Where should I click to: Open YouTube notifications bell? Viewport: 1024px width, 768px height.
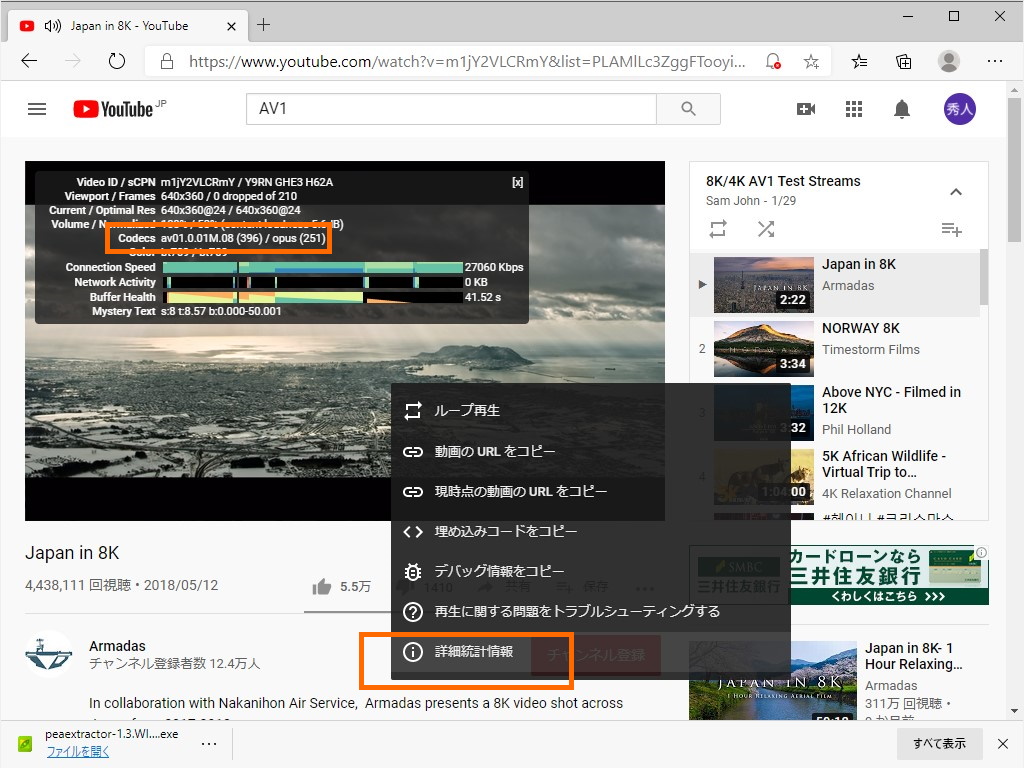pos(901,109)
